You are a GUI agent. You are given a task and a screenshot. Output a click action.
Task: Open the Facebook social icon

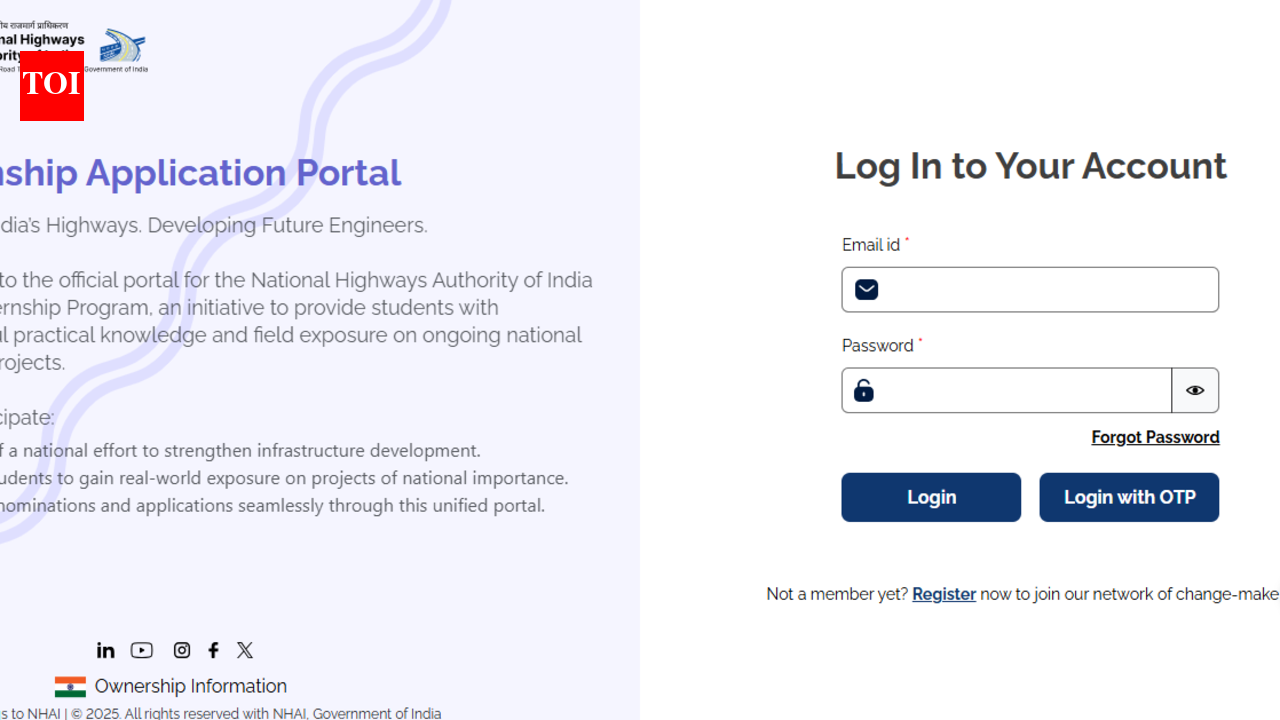[213, 650]
